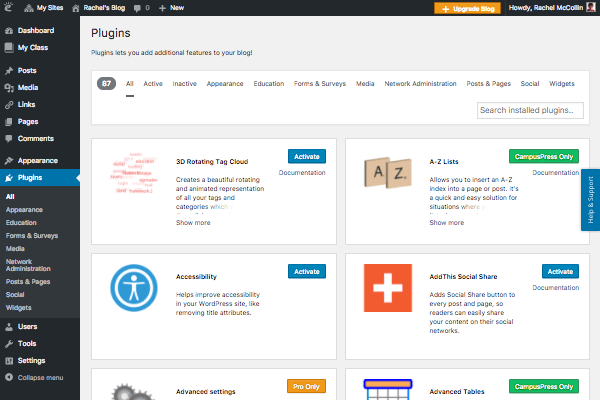Filter by Network Administration tab
Screen dimensions: 600x400
[420, 84]
